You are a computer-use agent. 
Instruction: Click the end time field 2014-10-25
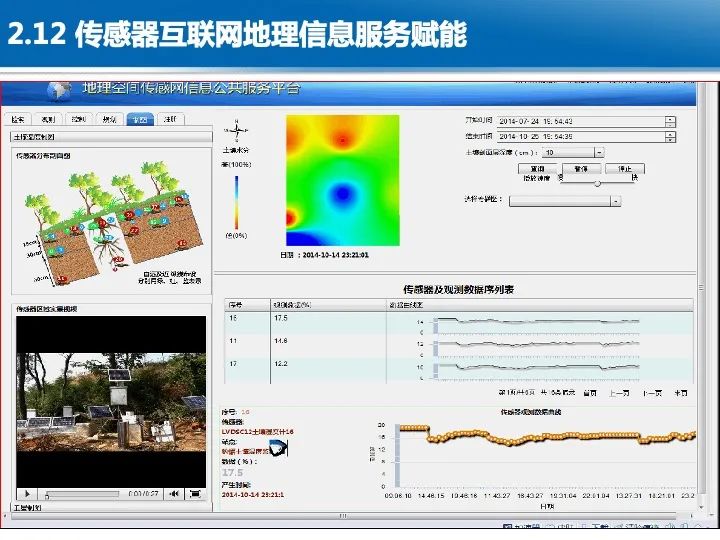pyautogui.click(x=581, y=136)
